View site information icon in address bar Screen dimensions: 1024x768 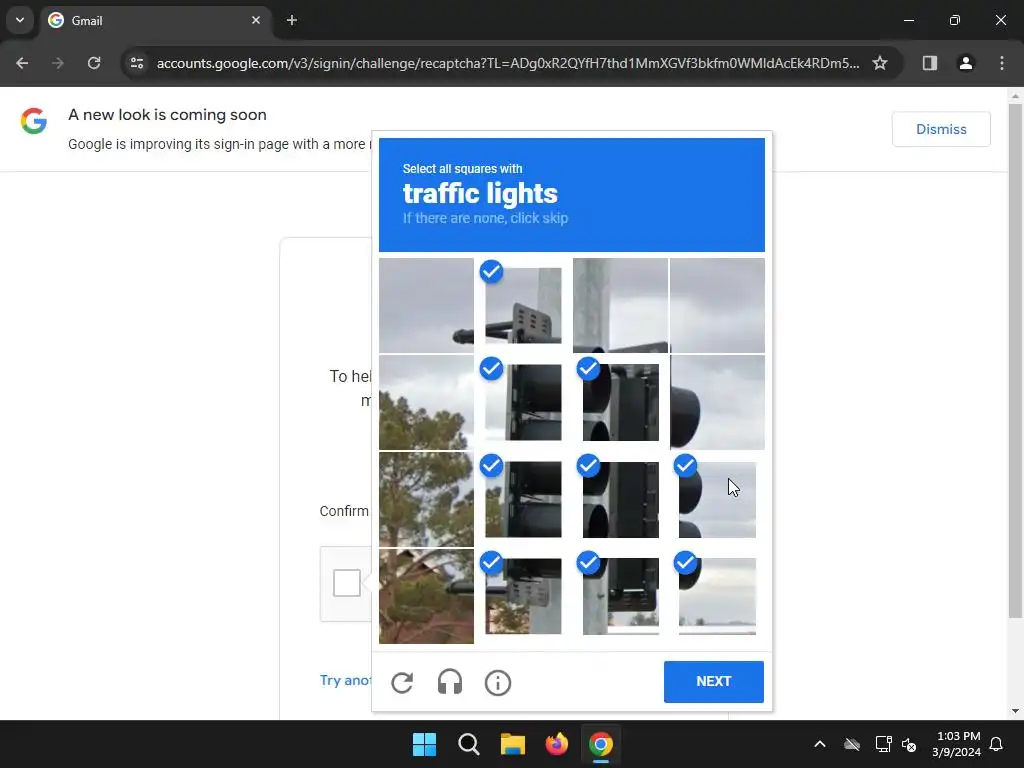tap(137, 63)
